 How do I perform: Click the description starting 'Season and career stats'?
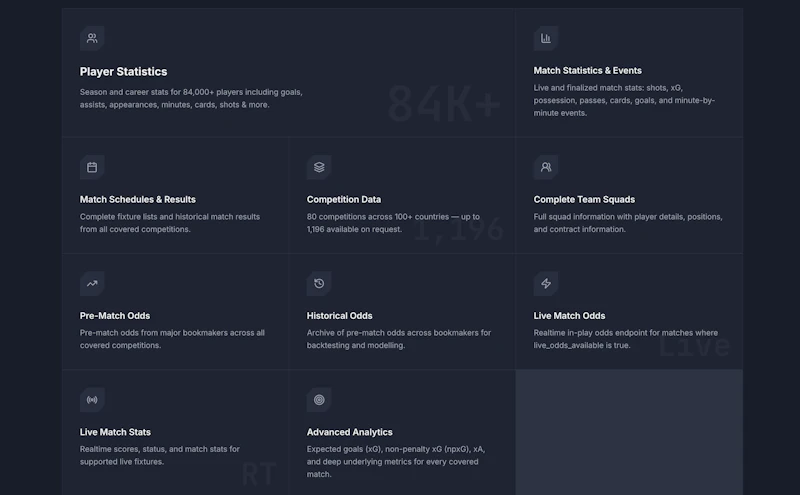click(191, 98)
